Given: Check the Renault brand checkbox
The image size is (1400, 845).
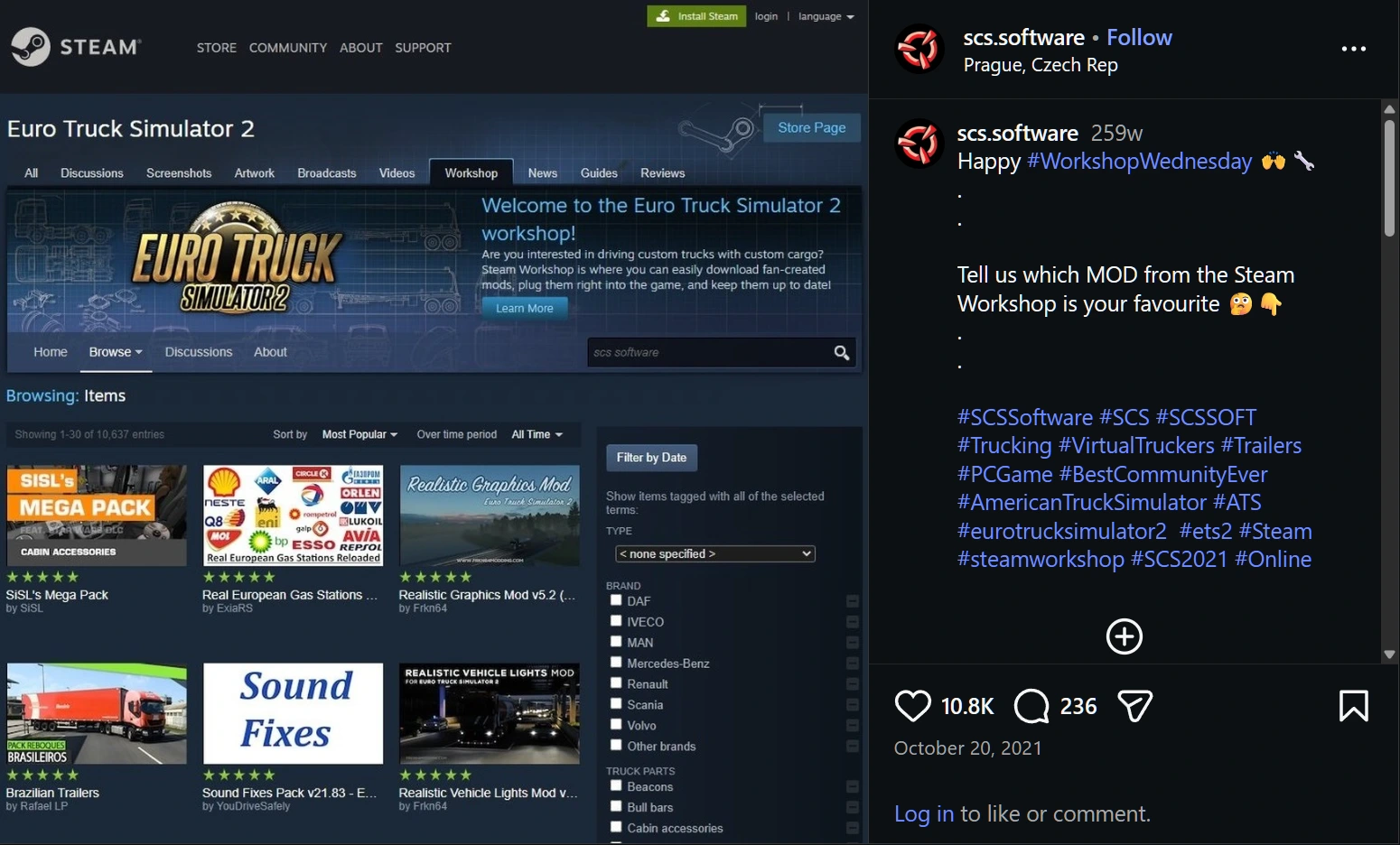Looking at the screenshot, I should (616, 682).
